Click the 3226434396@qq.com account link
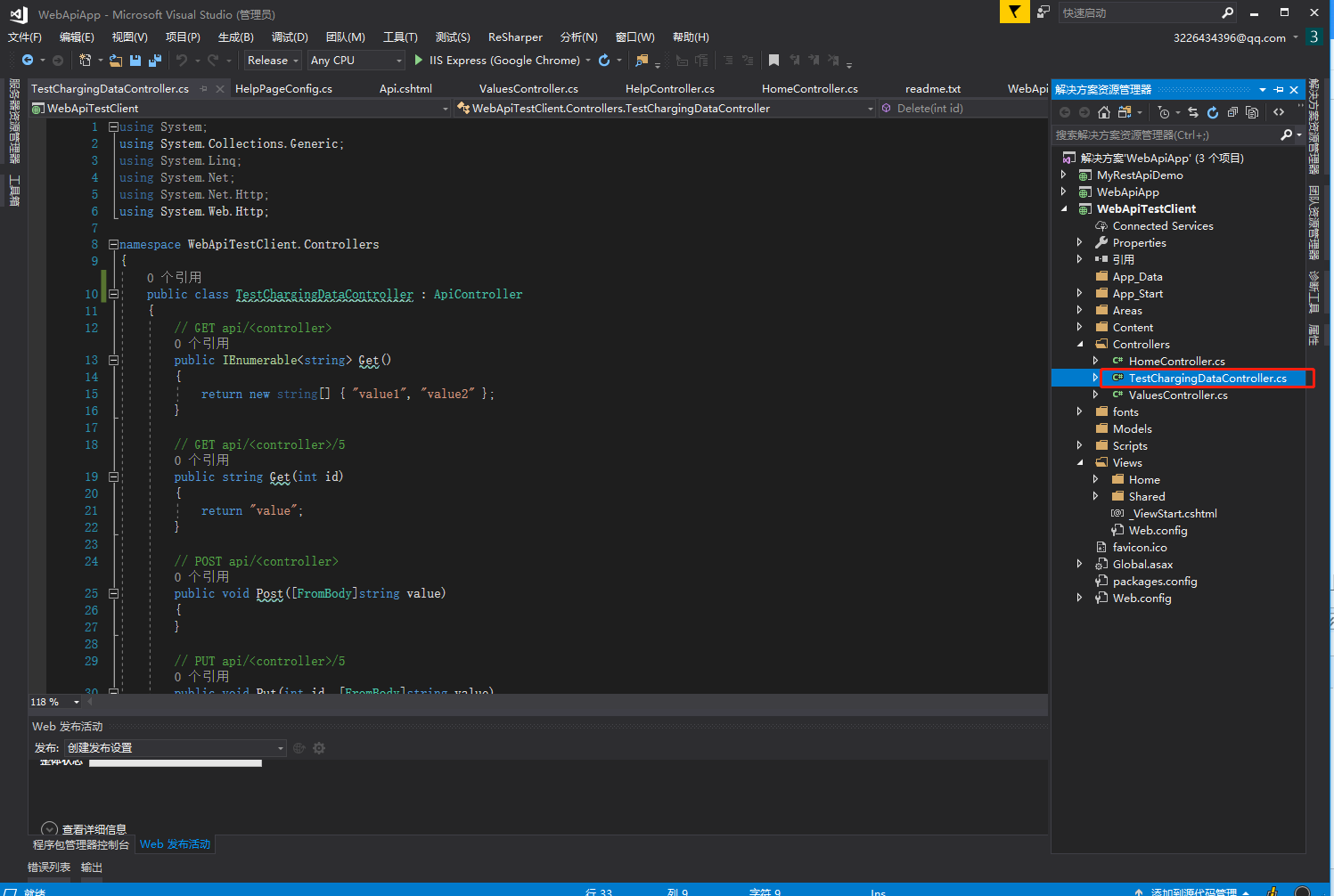The width and height of the screenshot is (1334, 896). (1230, 37)
